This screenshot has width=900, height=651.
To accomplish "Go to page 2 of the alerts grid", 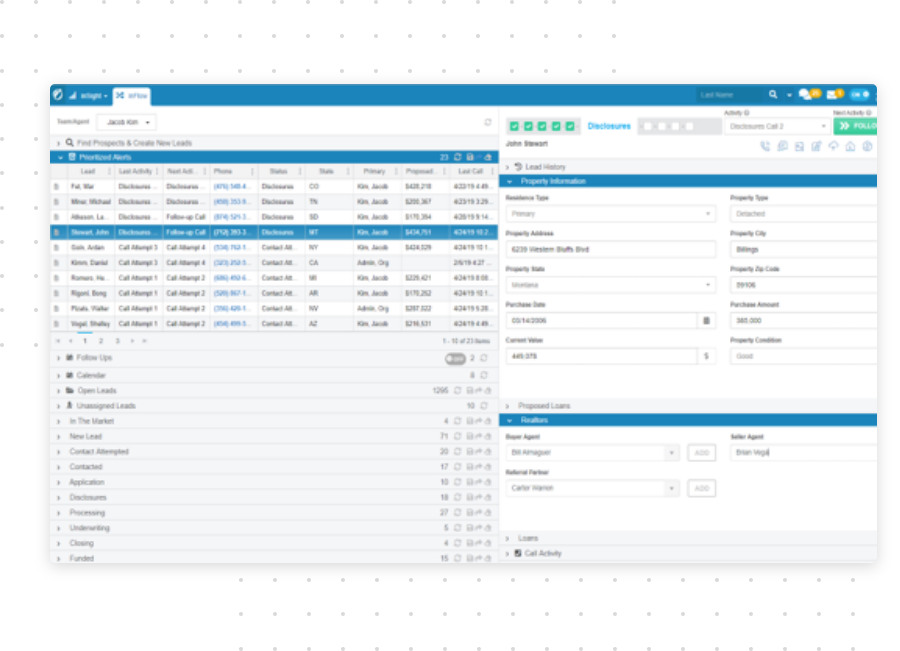I will (x=100, y=341).
